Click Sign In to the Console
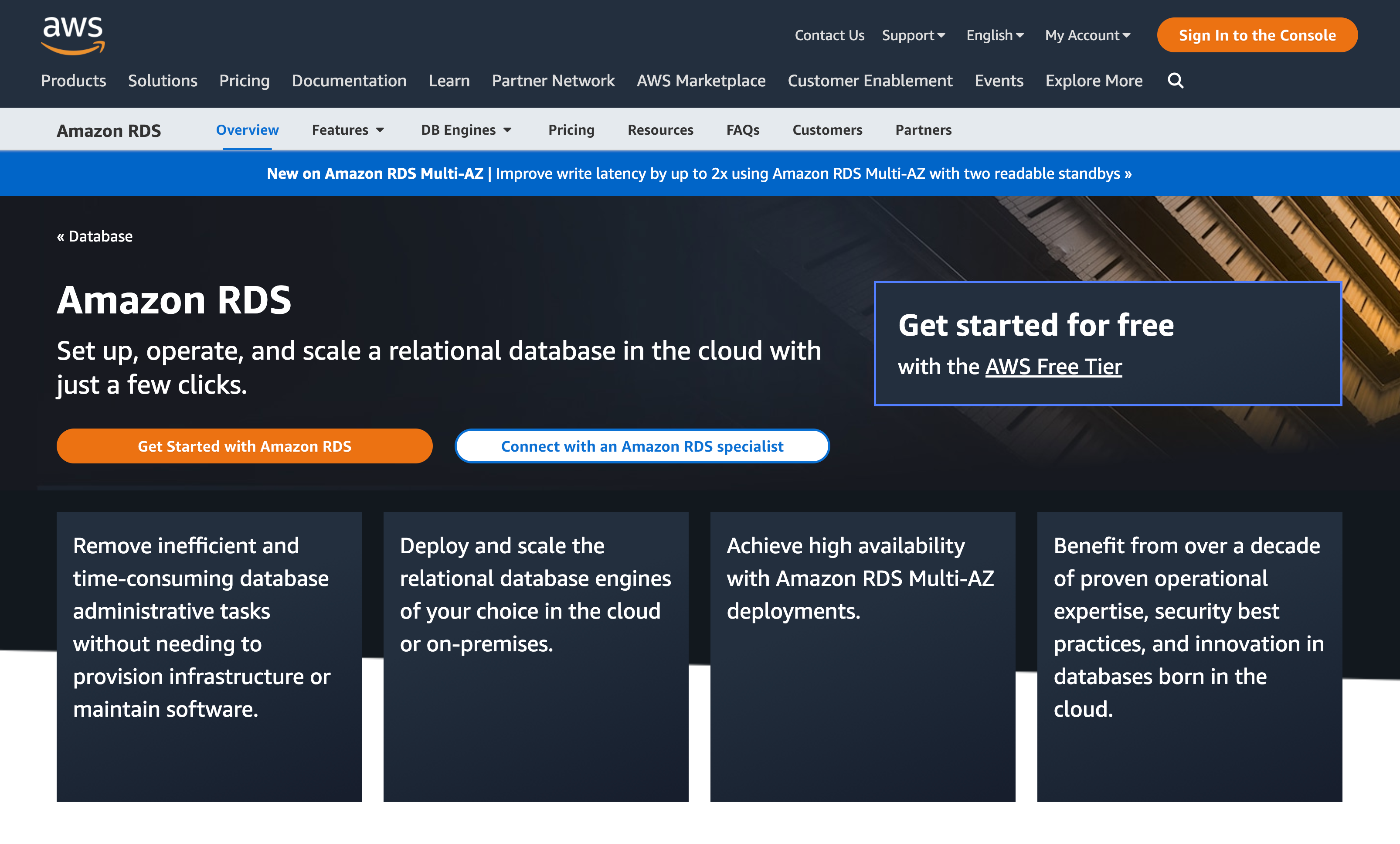The height and width of the screenshot is (844, 1400). click(1257, 35)
